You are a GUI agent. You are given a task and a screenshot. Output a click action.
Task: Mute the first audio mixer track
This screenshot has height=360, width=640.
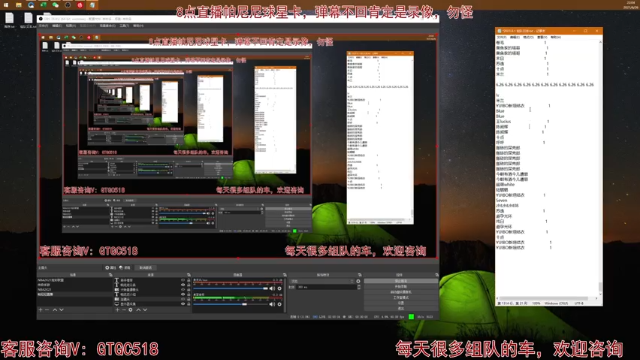coord(272,288)
